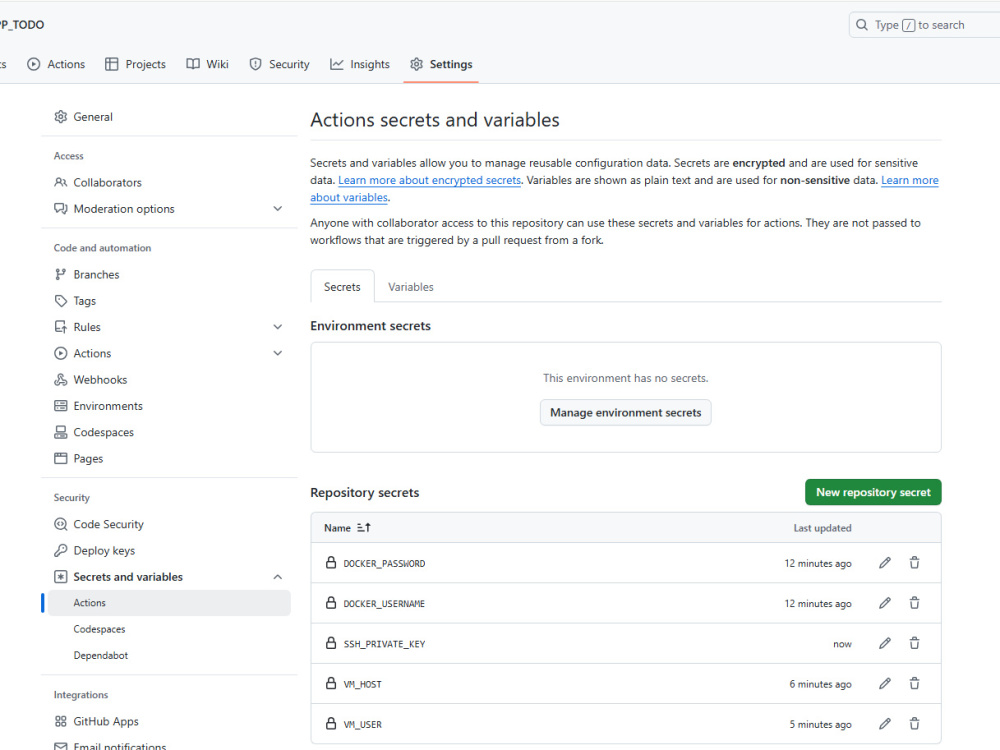Click the VM_HOST secret name
Screen dimensions: 1000x750
pyautogui.click(x=362, y=684)
